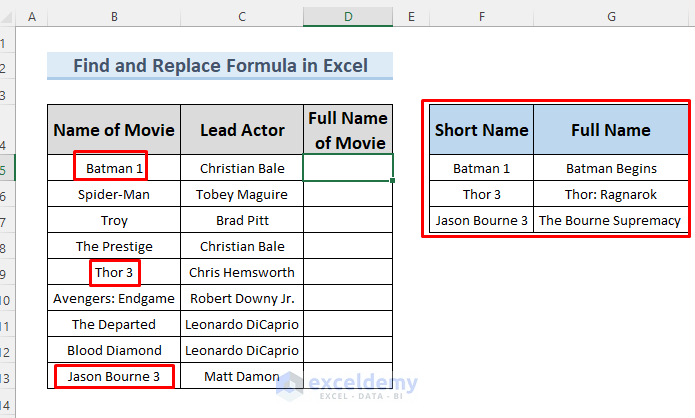The width and height of the screenshot is (695, 418).
Task: Click the 'Full Name of Movie' header cell
Action: click(348, 130)
